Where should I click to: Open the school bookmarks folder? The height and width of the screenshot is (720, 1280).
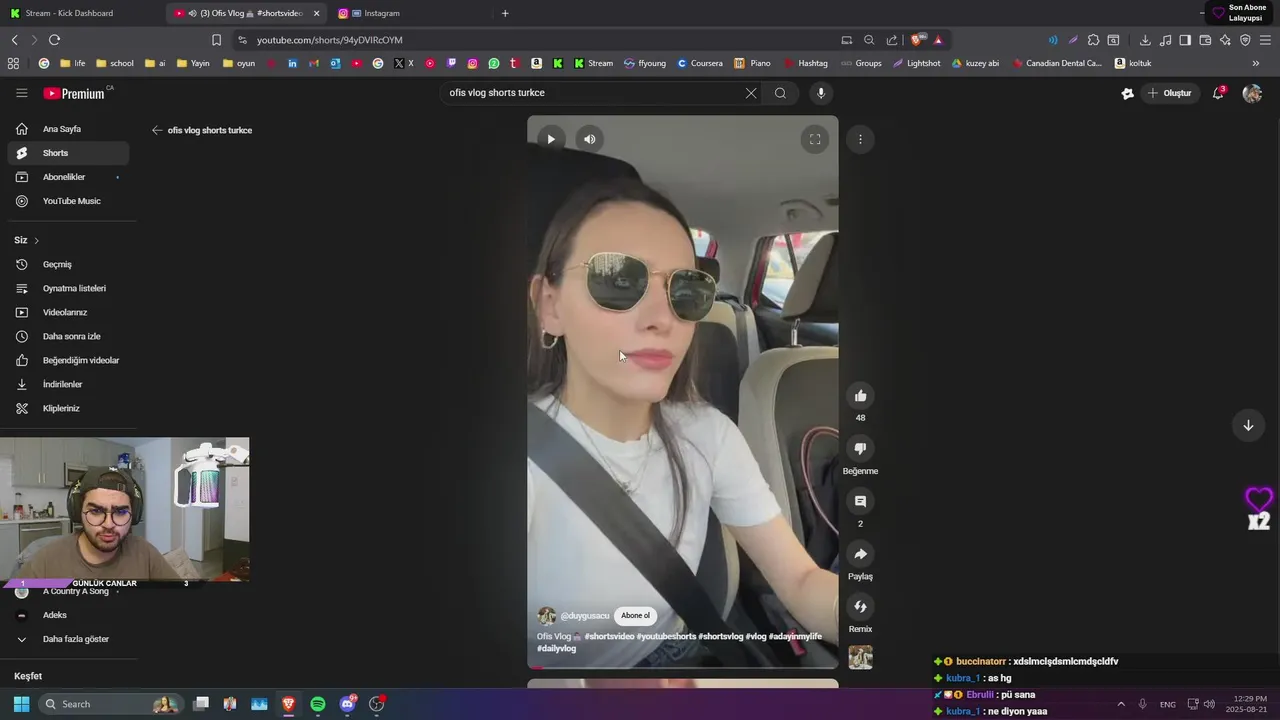click(115, 63)
